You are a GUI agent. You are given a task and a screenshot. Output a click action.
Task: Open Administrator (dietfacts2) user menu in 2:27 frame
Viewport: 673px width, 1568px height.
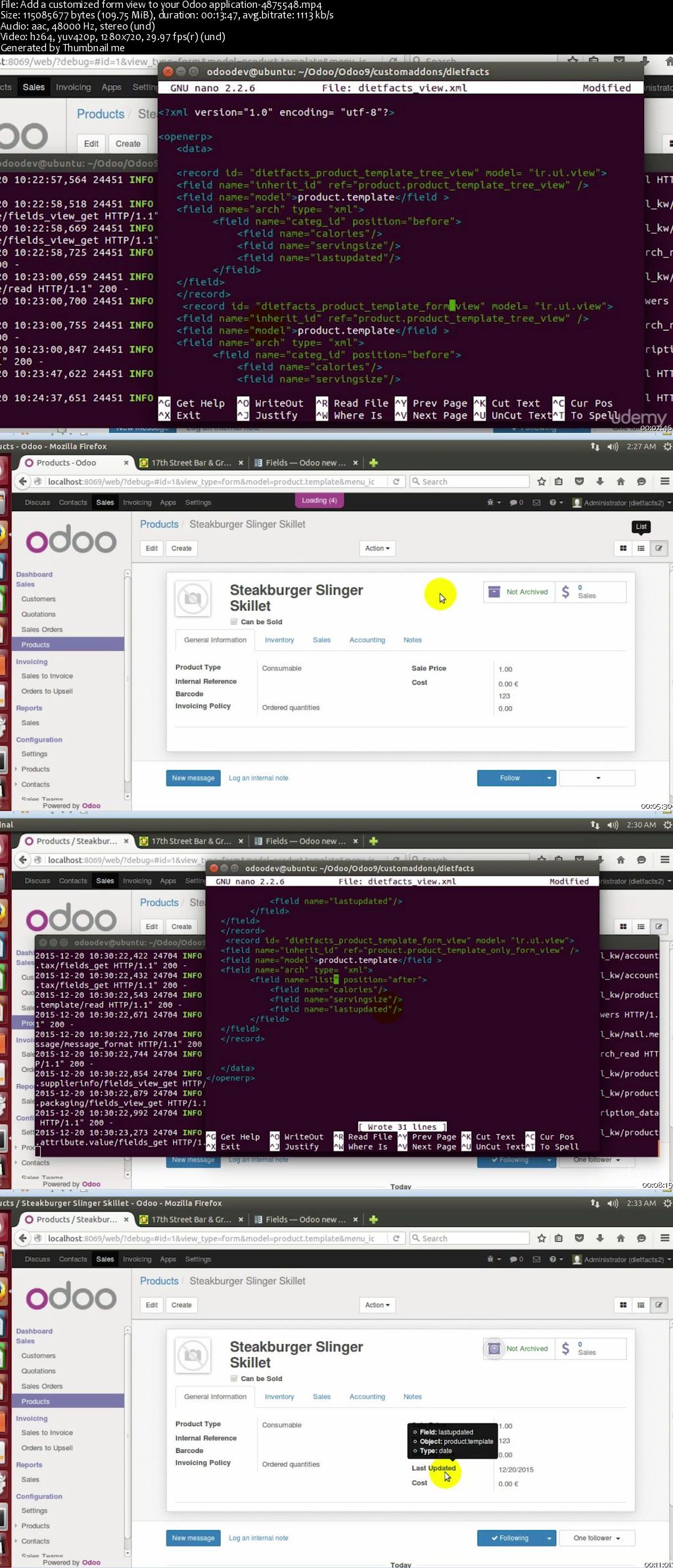click(x=621, y=503)
